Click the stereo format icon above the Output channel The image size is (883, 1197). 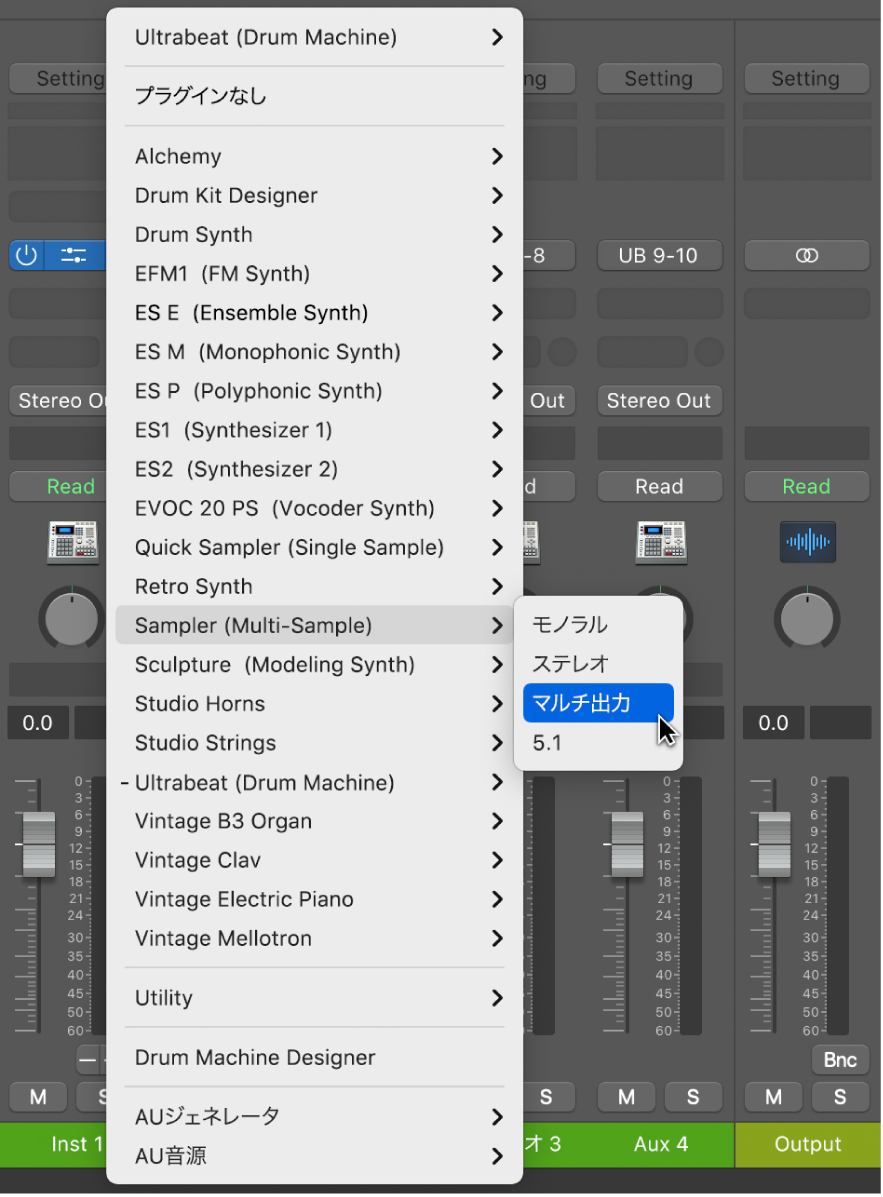tap(807, 255)
